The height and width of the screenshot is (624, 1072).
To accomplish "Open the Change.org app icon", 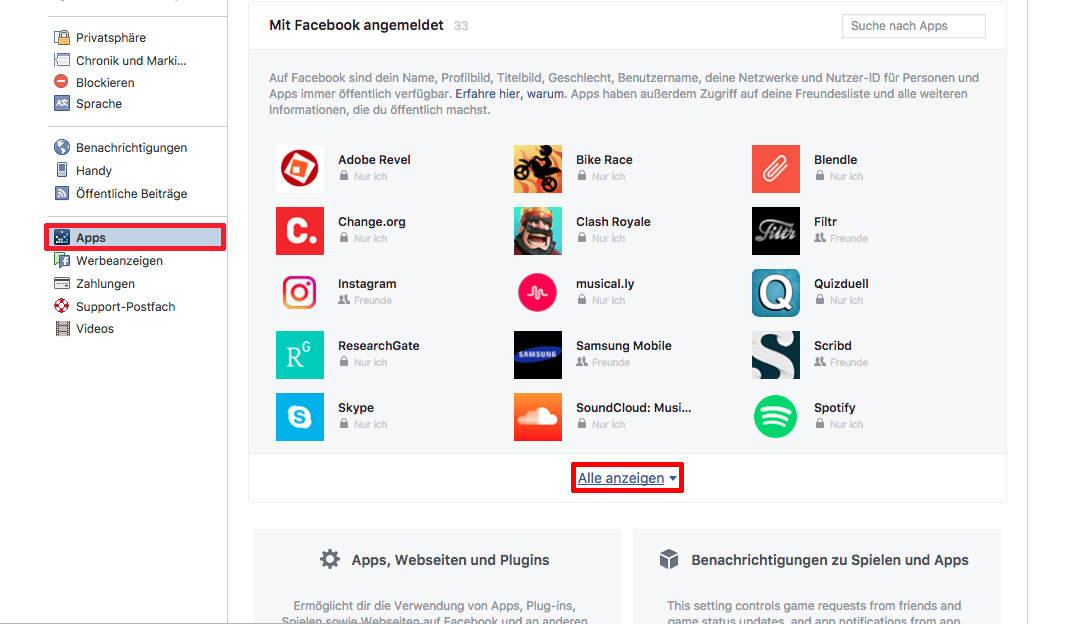I will click(299, 231).
